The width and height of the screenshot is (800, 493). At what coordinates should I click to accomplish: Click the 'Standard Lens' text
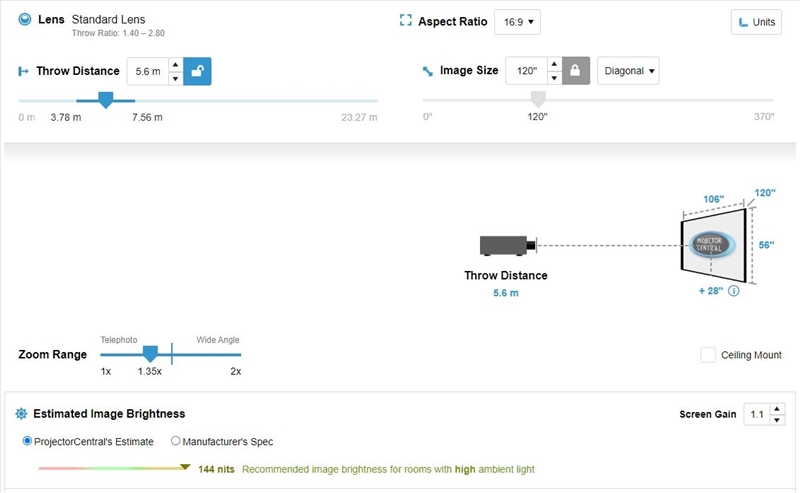click(x=108, y=19)
